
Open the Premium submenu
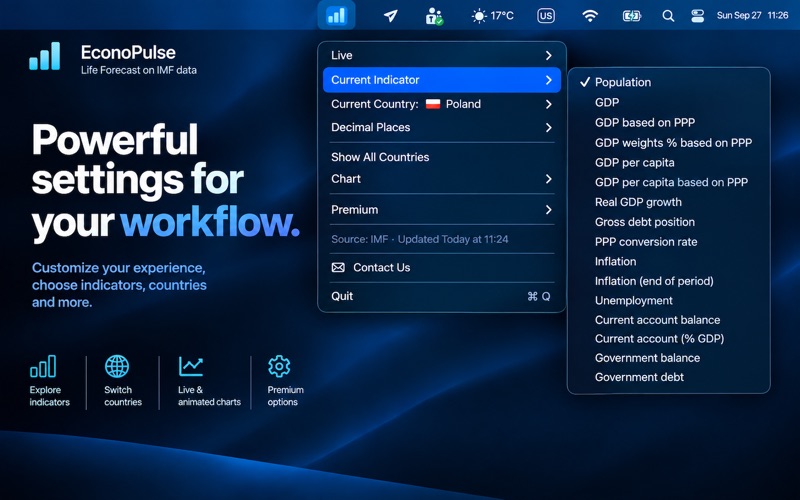pos(442,210)
